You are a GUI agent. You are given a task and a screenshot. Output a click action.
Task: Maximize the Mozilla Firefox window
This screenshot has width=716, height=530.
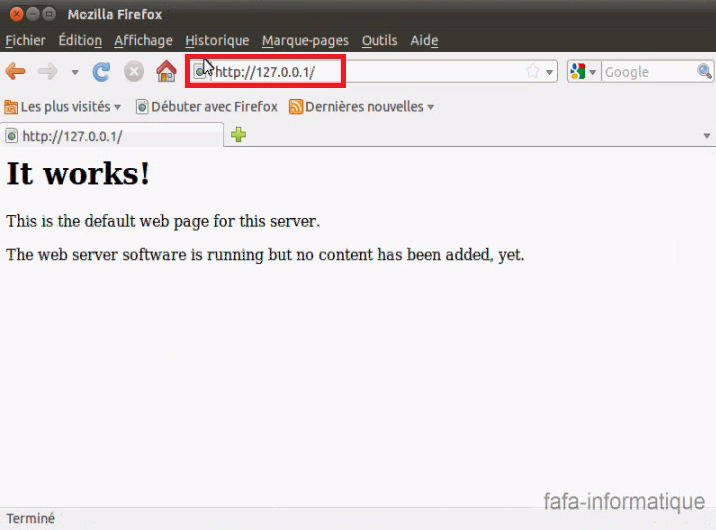(49, 15)
